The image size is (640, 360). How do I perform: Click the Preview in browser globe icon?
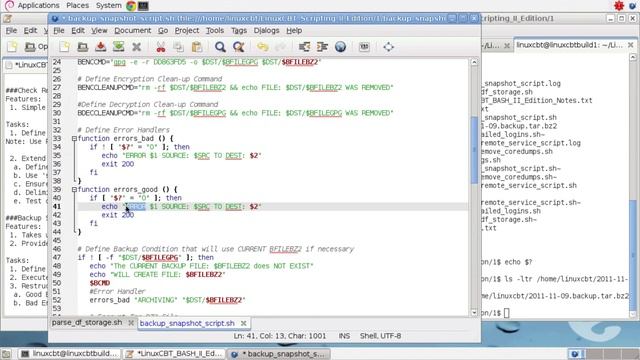(x=340, y=47)
